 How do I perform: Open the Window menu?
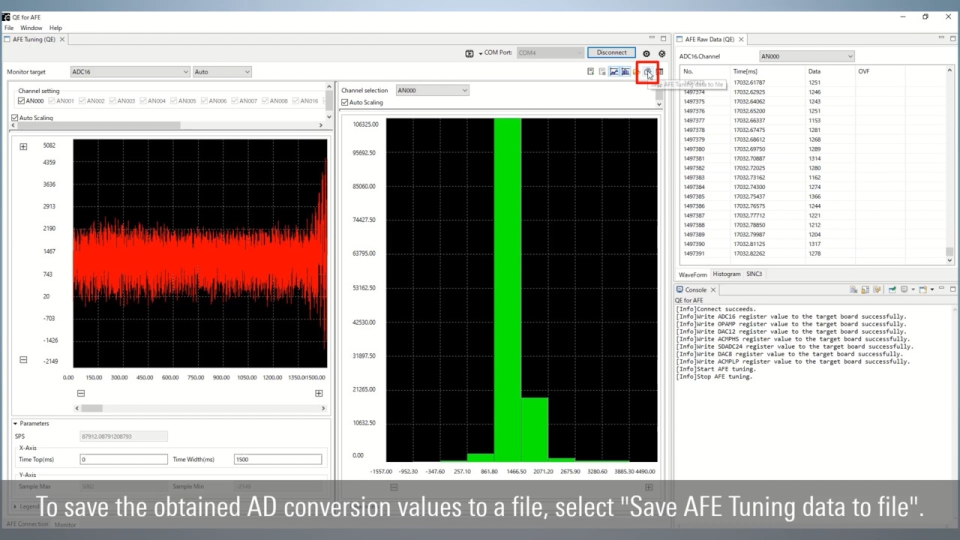click(x=31, y=28)
